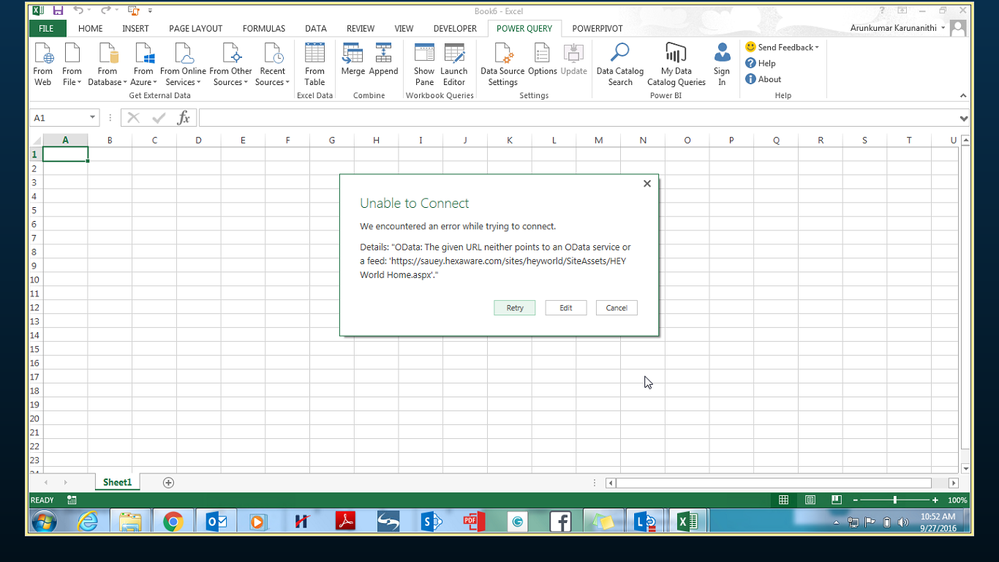The image size is (999, 562).
Task: Click the Help item in ribbon
Action: pyautogui.click(x=761, y=63)
